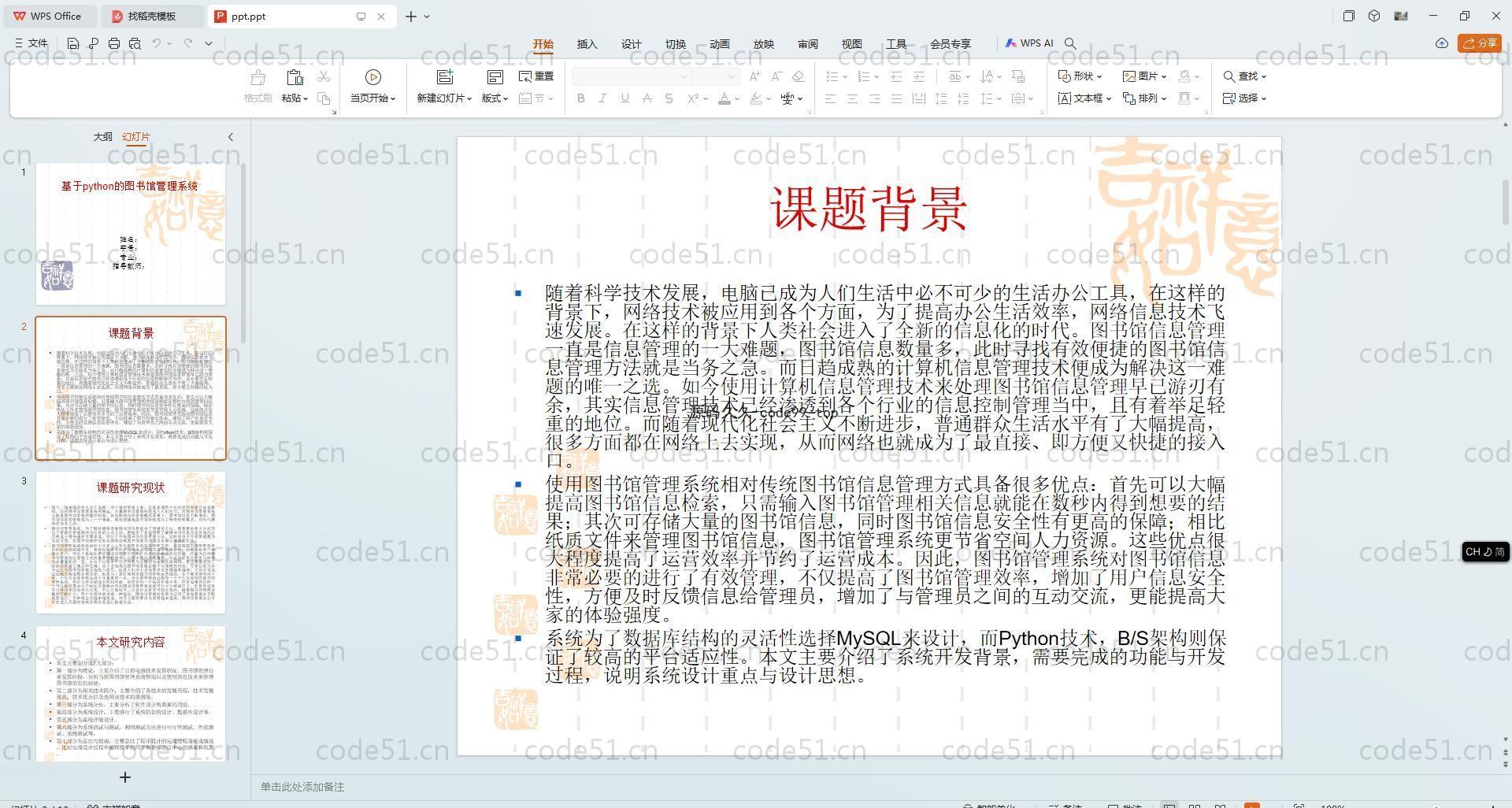Image resolution: width=1512 pixels, height=808 pixels.
Task: Switch to the Animation (动画) tab
Action: 720,44
